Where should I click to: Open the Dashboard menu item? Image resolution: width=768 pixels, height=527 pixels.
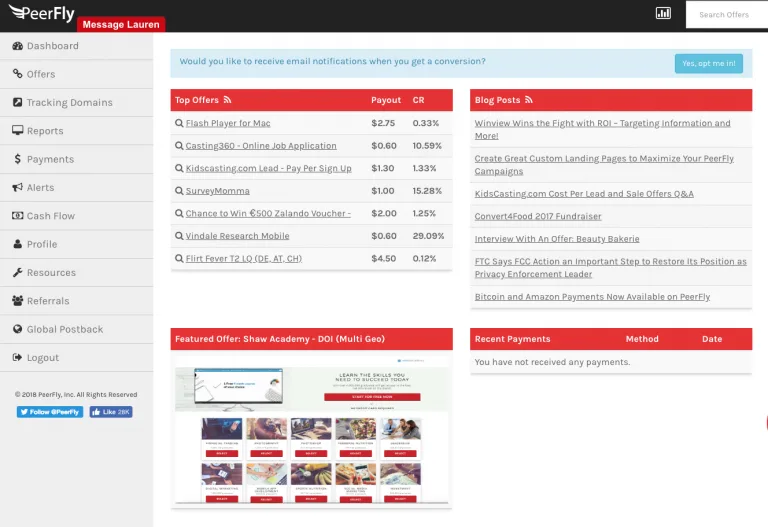[x=76, y=46]
